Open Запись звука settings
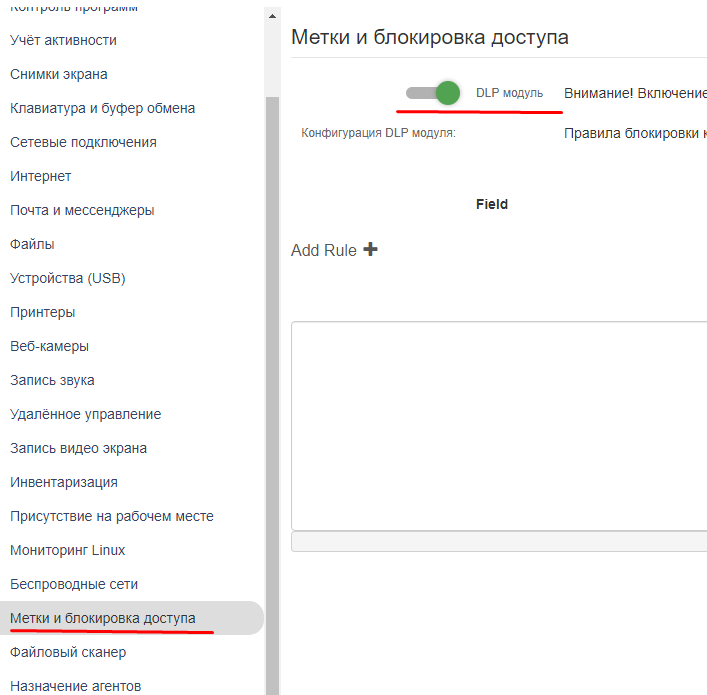Image resolution: width=707 pixels, height=695 pixels. click(x=52, y=380)
